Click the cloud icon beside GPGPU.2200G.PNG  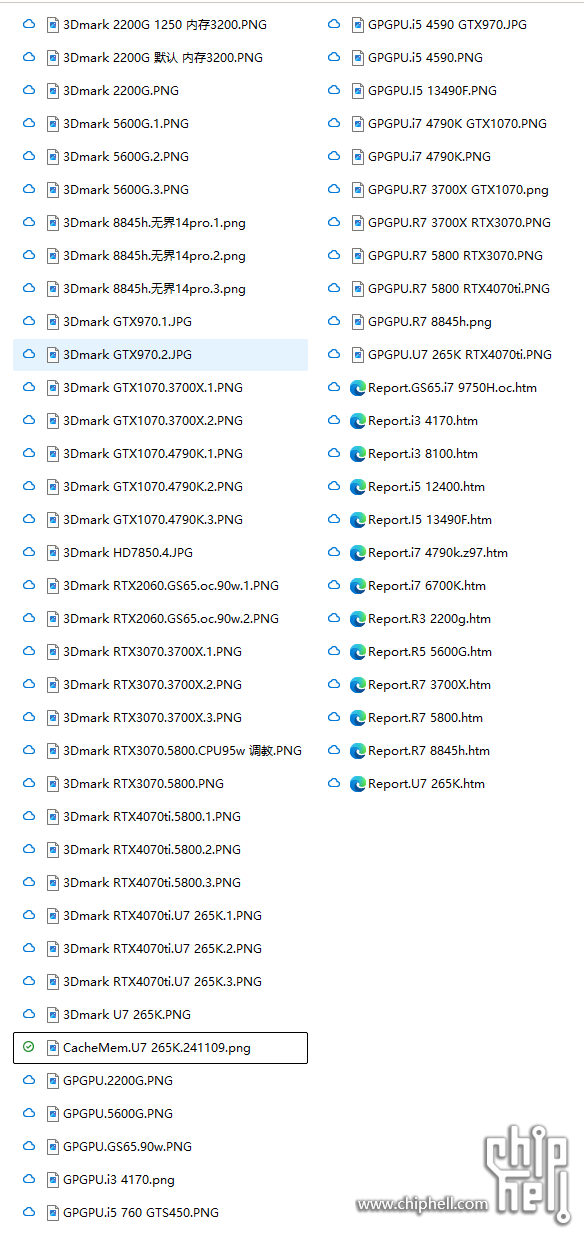(29, 1081)
